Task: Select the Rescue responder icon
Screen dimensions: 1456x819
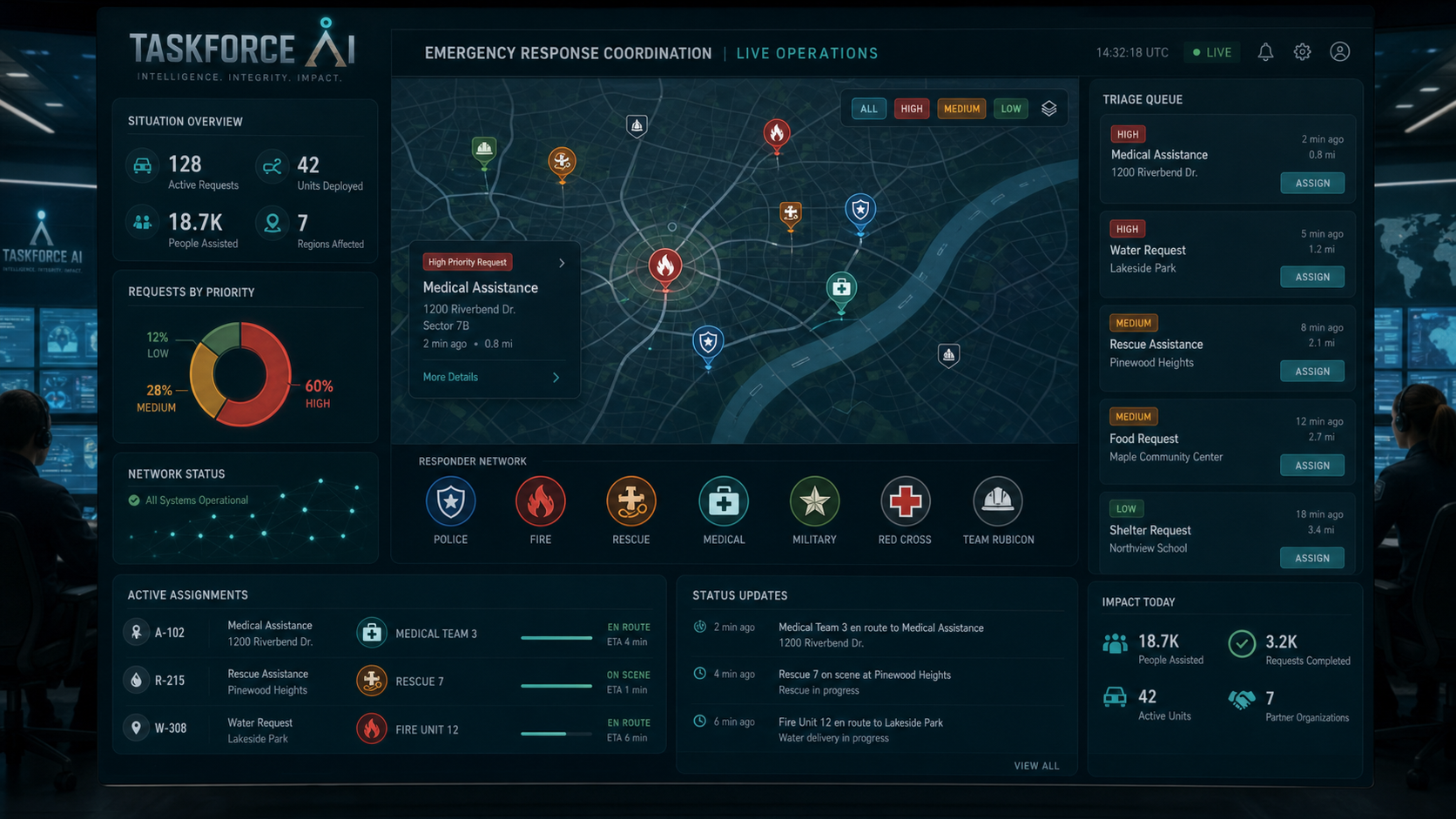Action: pyautogui.click(x=631, y=501)
